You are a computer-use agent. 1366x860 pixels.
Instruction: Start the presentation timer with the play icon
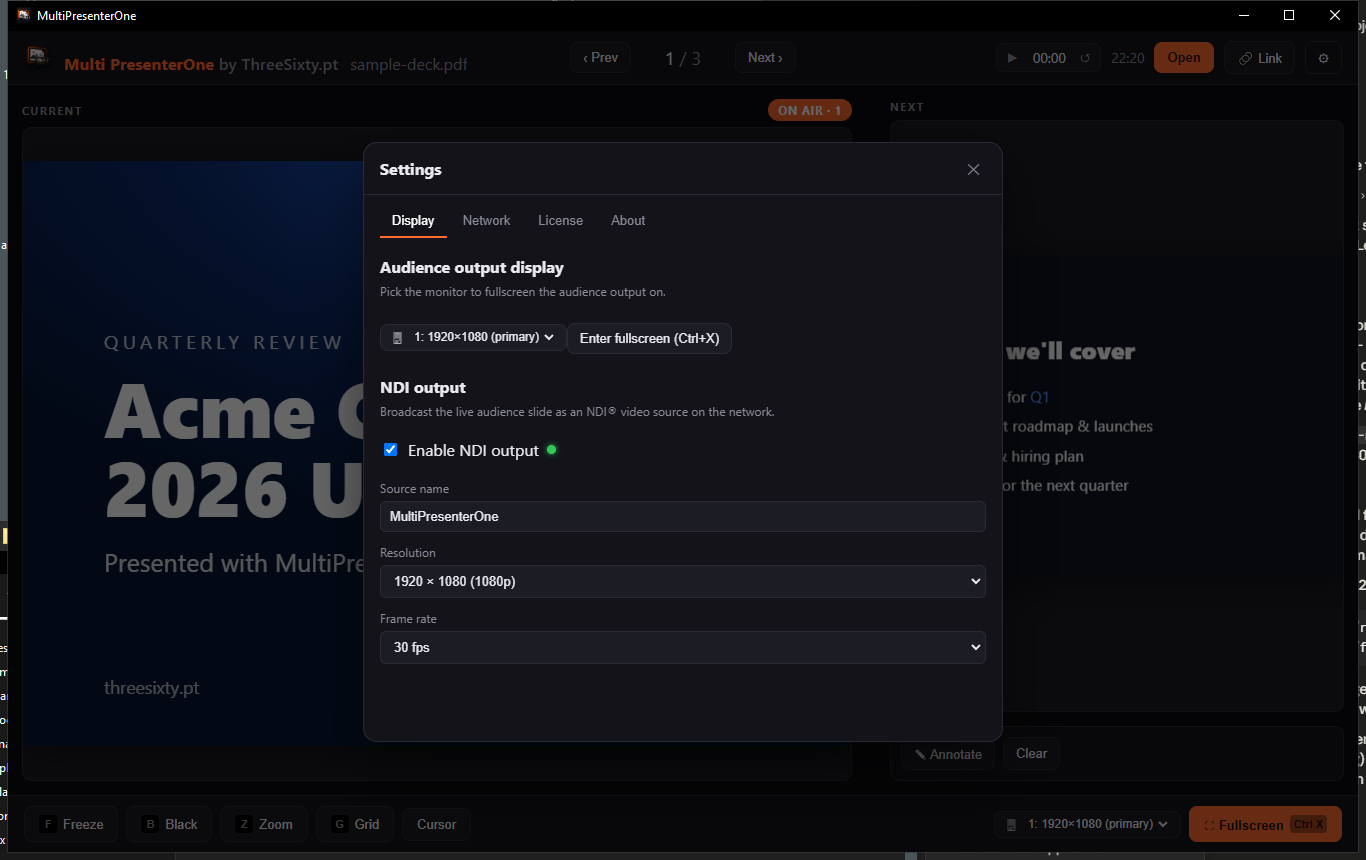click(1012, 58)
